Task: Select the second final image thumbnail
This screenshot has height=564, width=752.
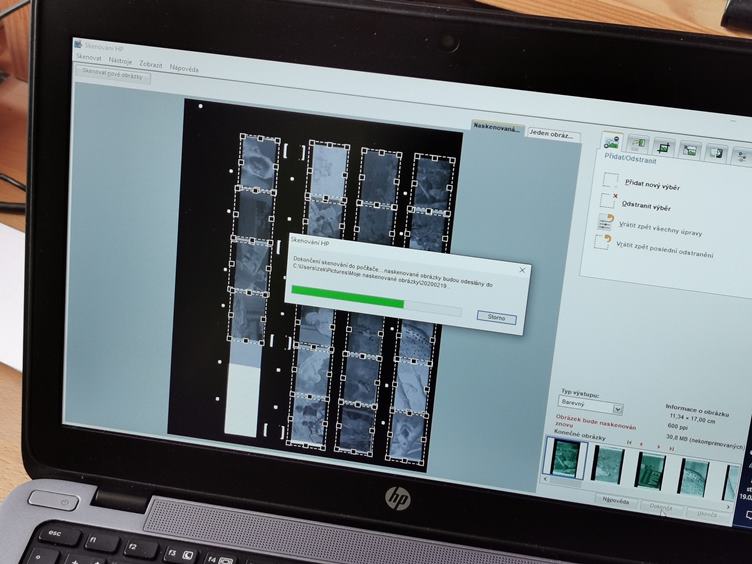Action: pos(608,464)
